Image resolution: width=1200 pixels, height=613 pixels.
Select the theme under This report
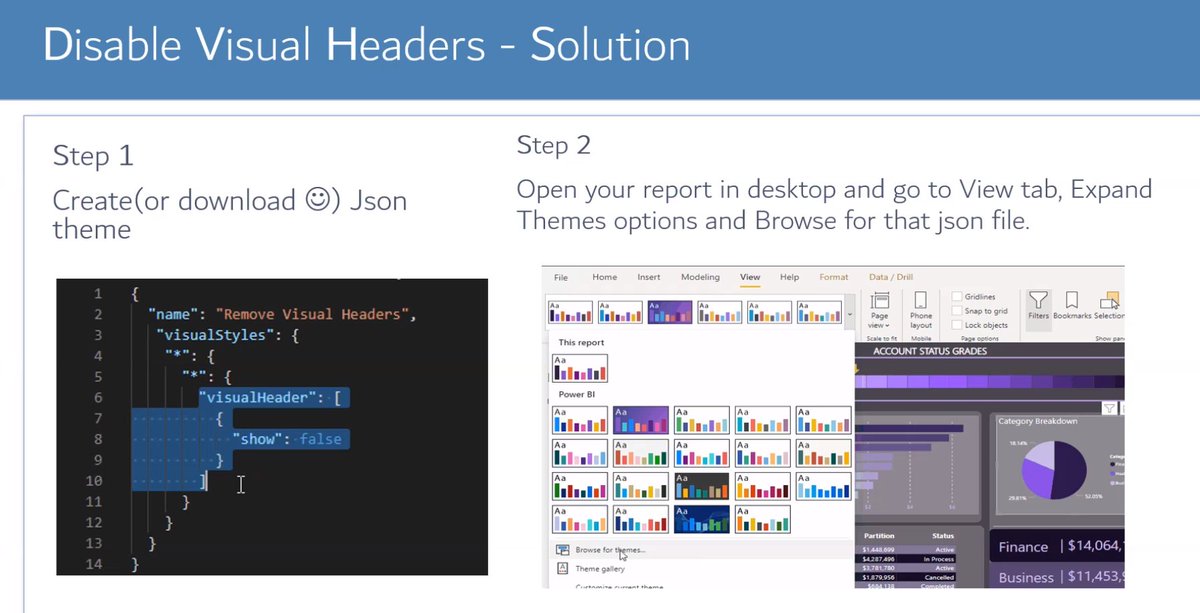[x=580, y=368]
